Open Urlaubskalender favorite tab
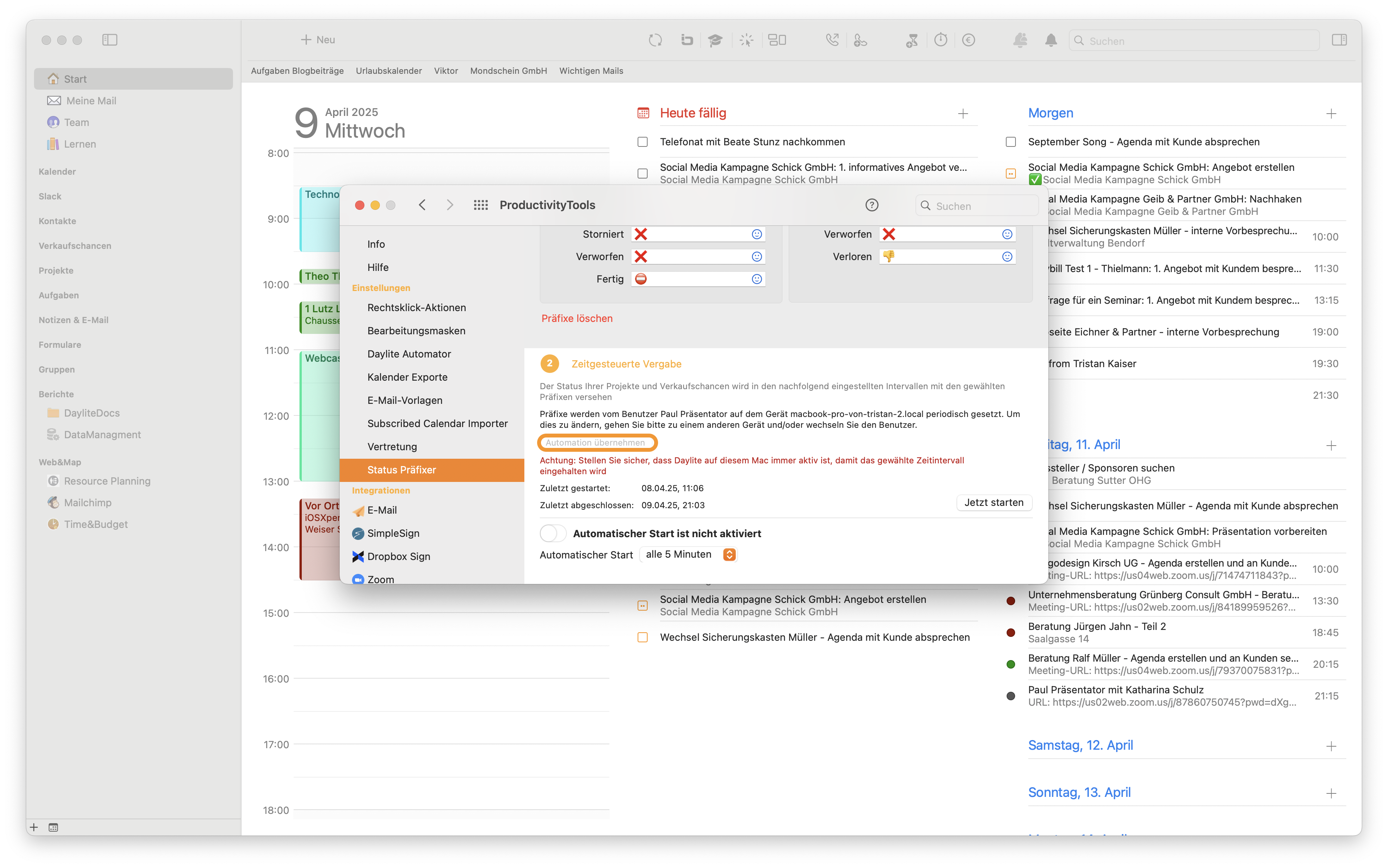 (x=389, y=71)
